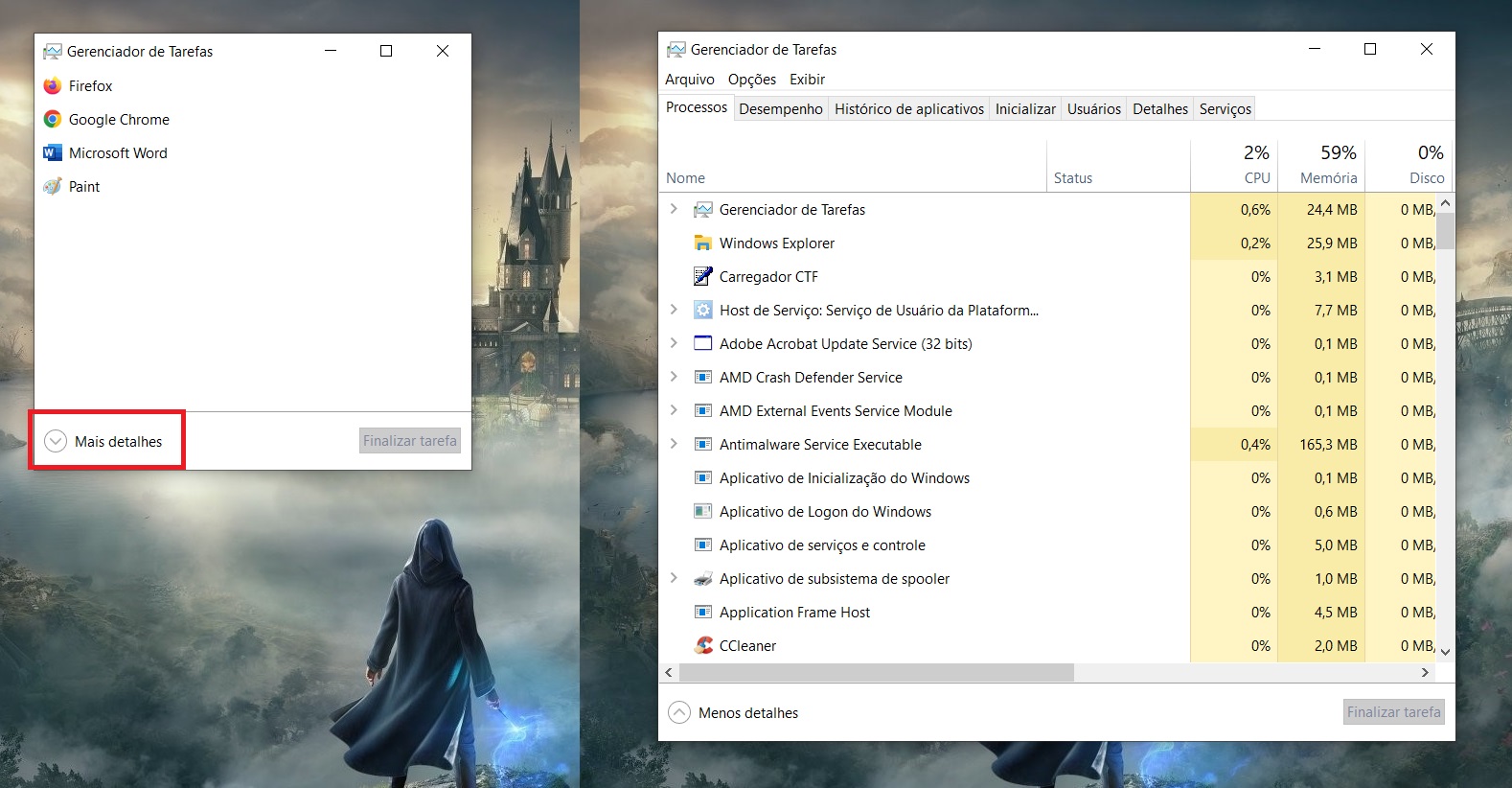Switch to the Serviços tab
This screenshot has width=1512, height=788.
click(1226, 109)
